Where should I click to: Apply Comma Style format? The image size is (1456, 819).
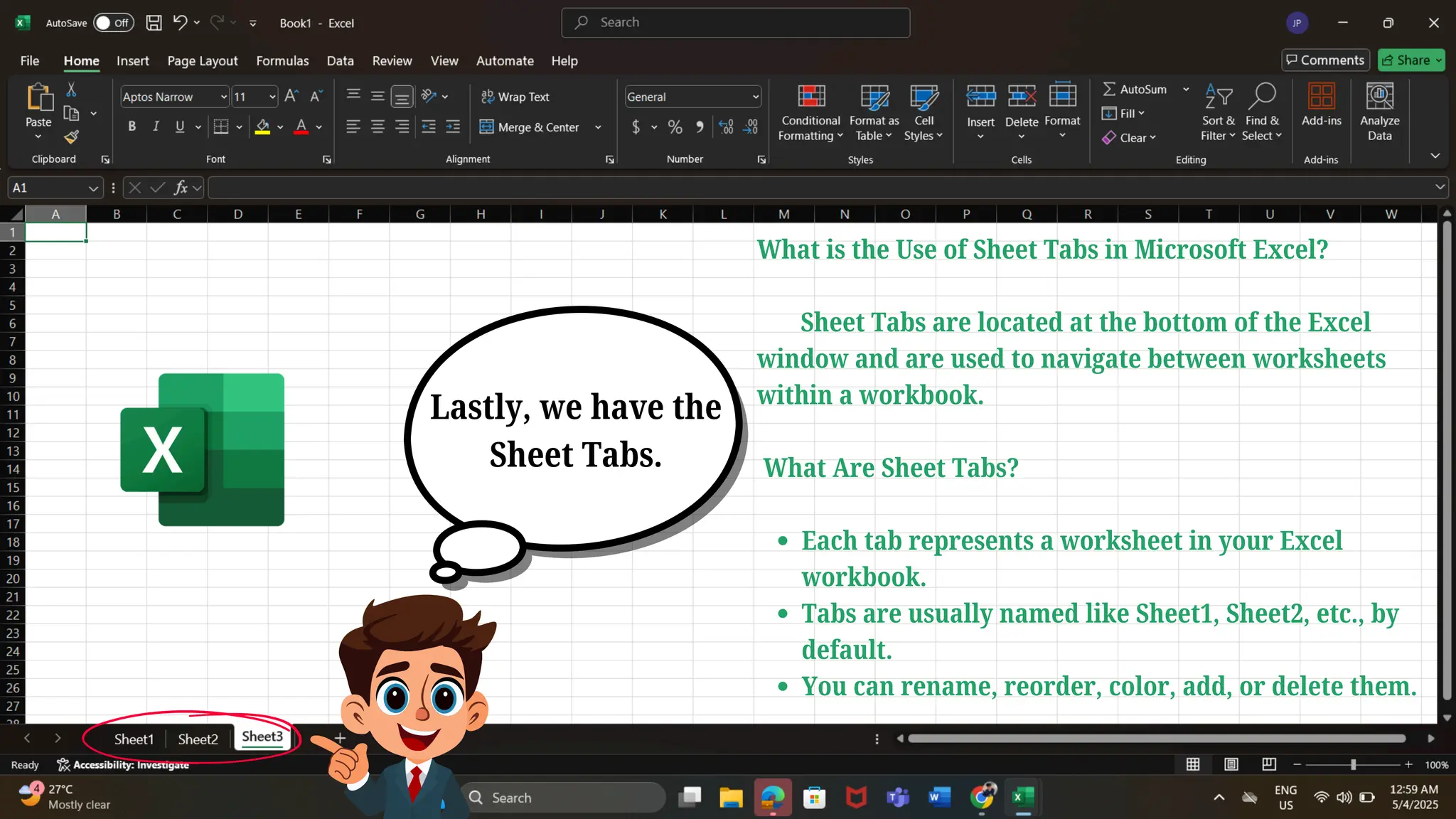(700, 127)
